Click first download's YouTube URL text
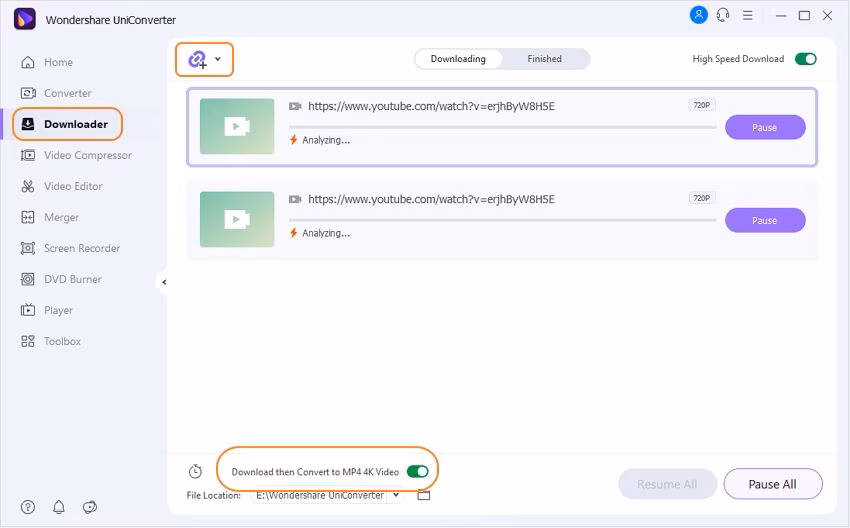This screenshot has height=528, width=850. (x=431, y=106)
